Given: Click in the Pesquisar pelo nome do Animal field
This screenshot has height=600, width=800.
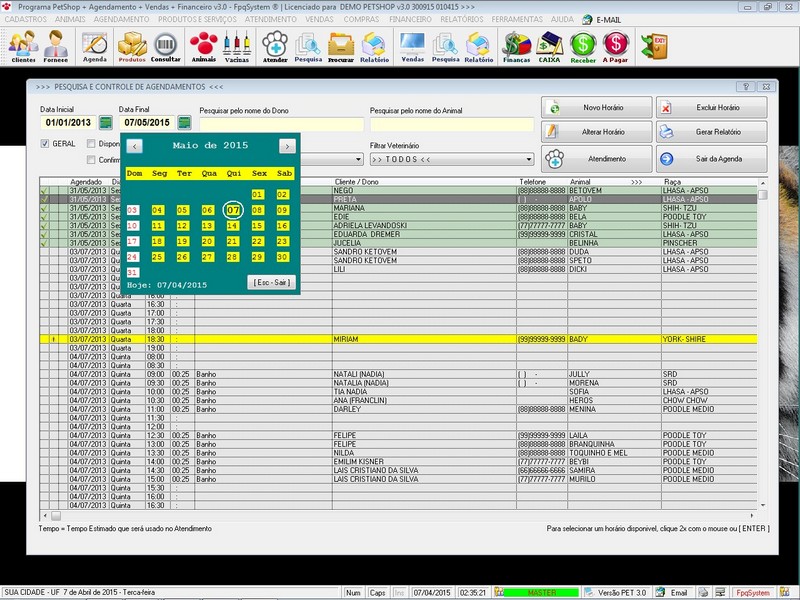Looking at the screenshot, I should [452, 124].
